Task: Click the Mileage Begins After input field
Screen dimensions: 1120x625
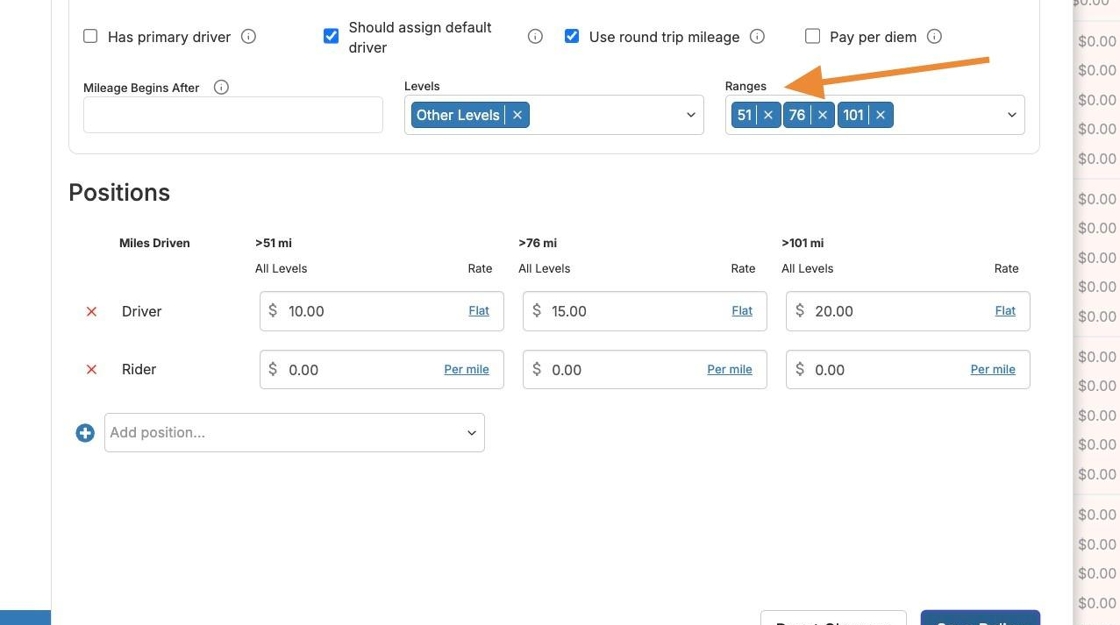Action: click(x=232, y=115)
